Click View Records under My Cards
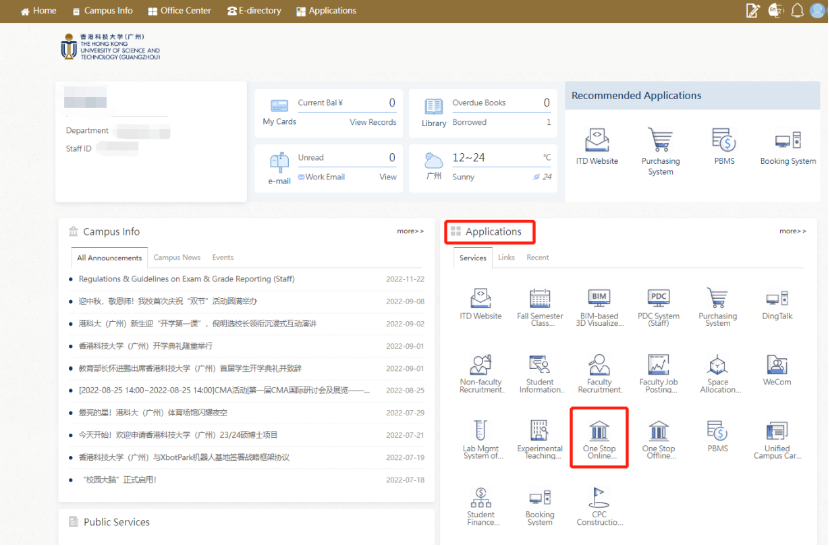Image resolution: width=829 pixels, height=546 pixels. [x=373, y=122]
